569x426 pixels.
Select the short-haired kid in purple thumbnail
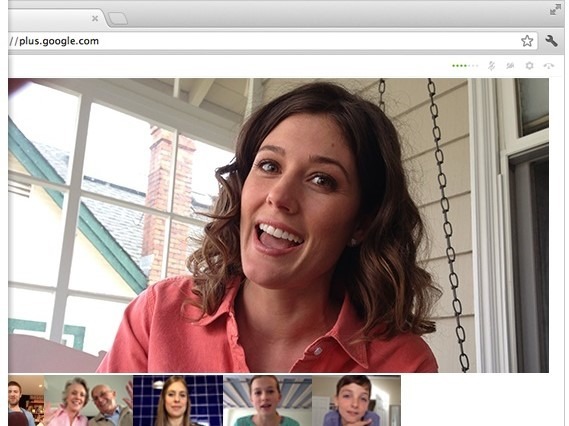(356, 401)
